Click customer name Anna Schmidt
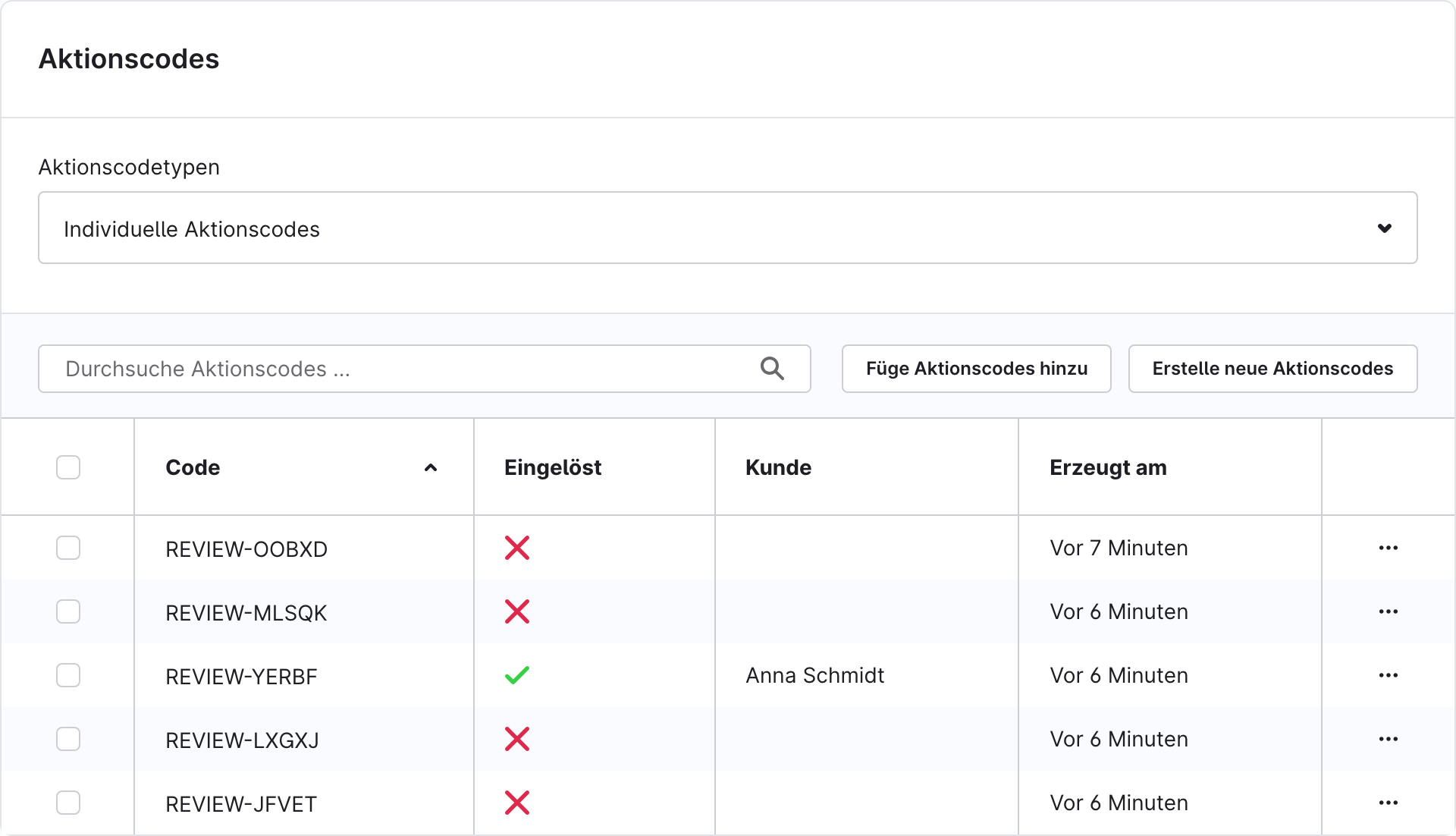 tap(815, 675)
